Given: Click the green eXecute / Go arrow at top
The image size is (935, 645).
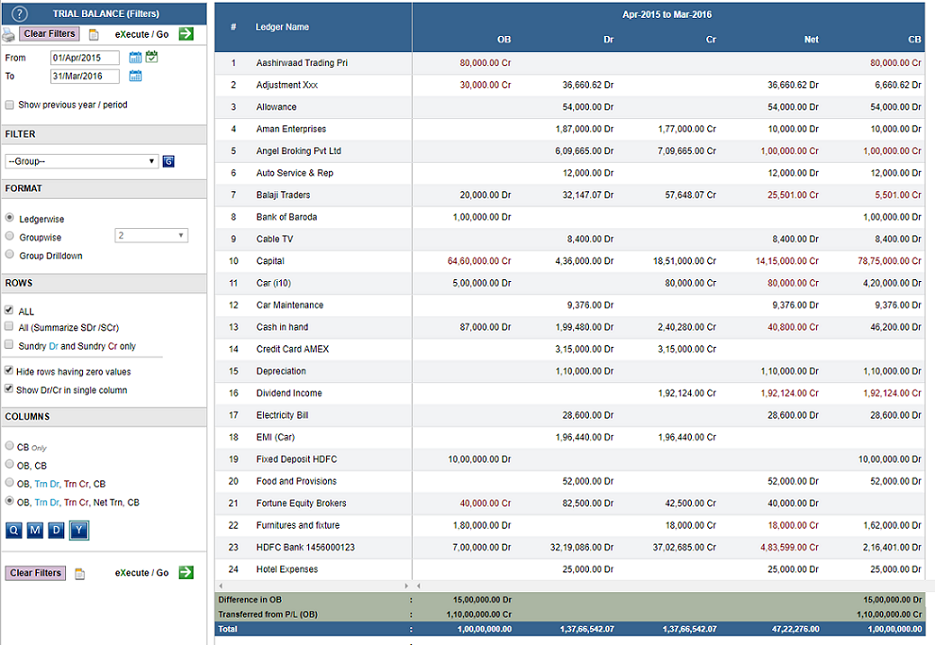Looking at the screenshot, I should tap(187, 34).
